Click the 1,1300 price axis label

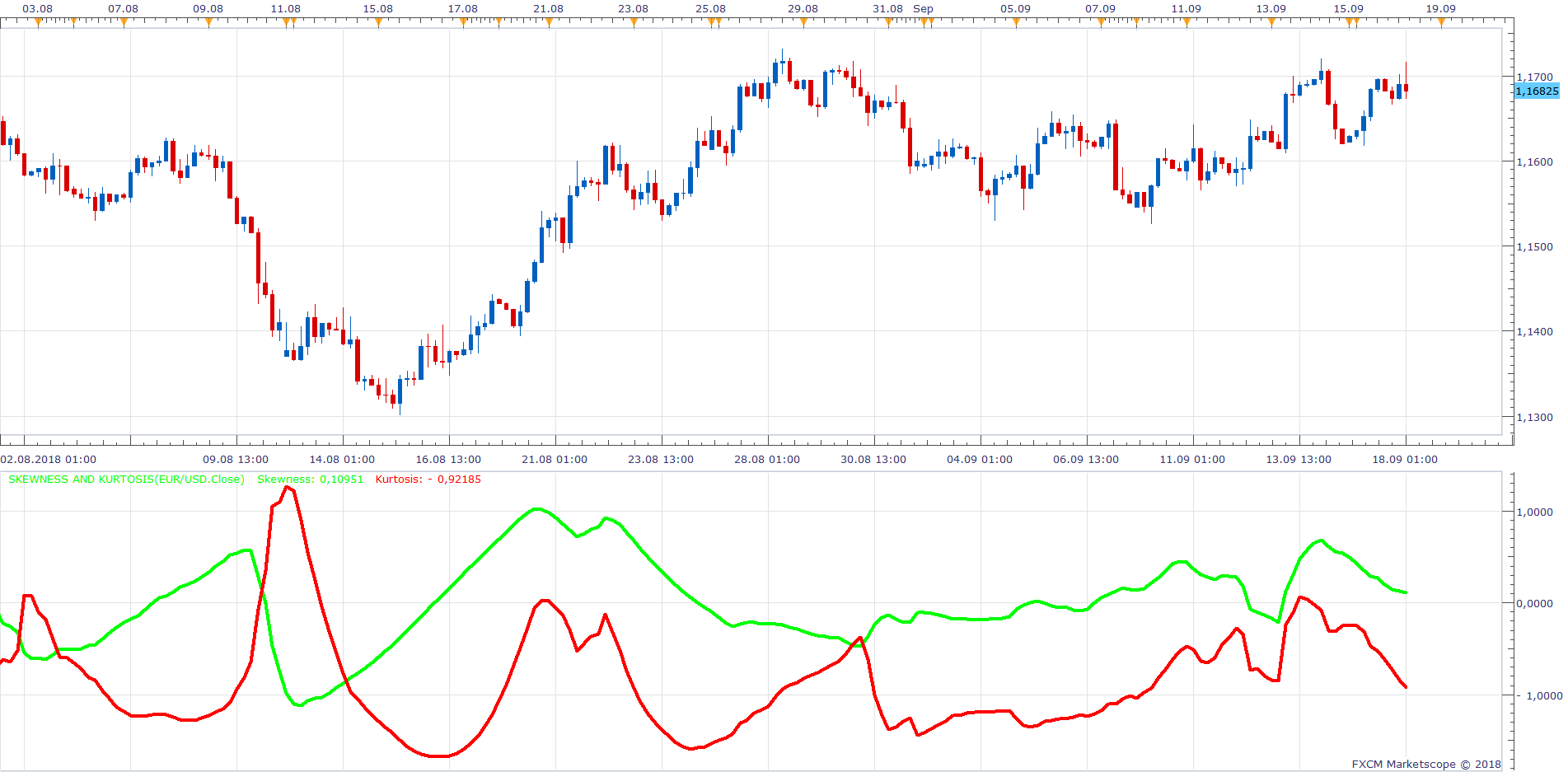tap(1534, 418)
